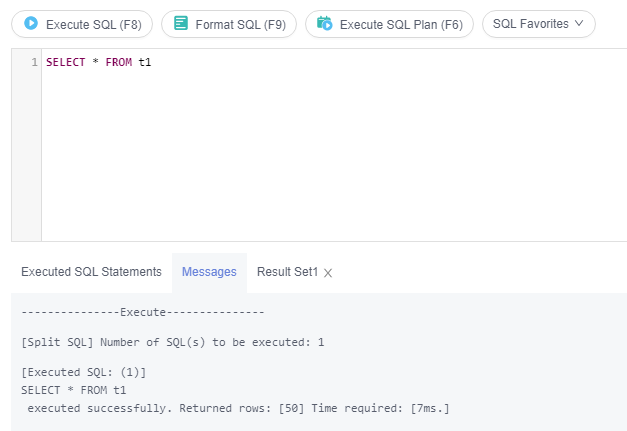Click the blue Execute SQL play icon
The height and width of the screenshot is (431, 627).
click(31, 23)
